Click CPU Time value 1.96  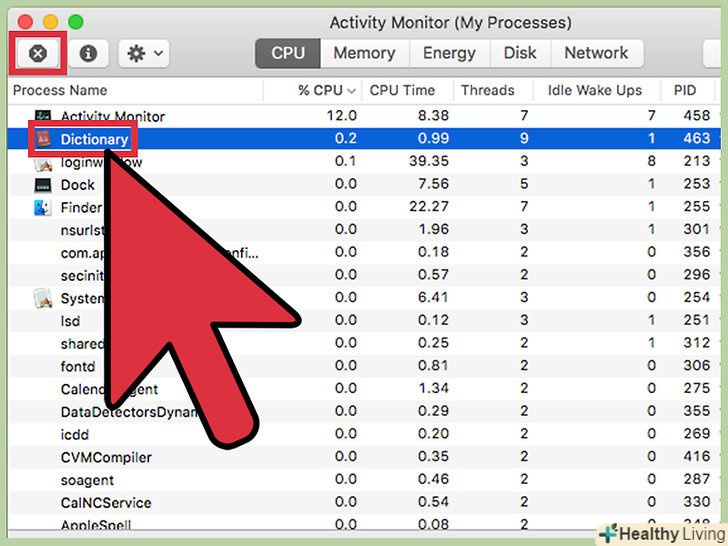[433, 229]
